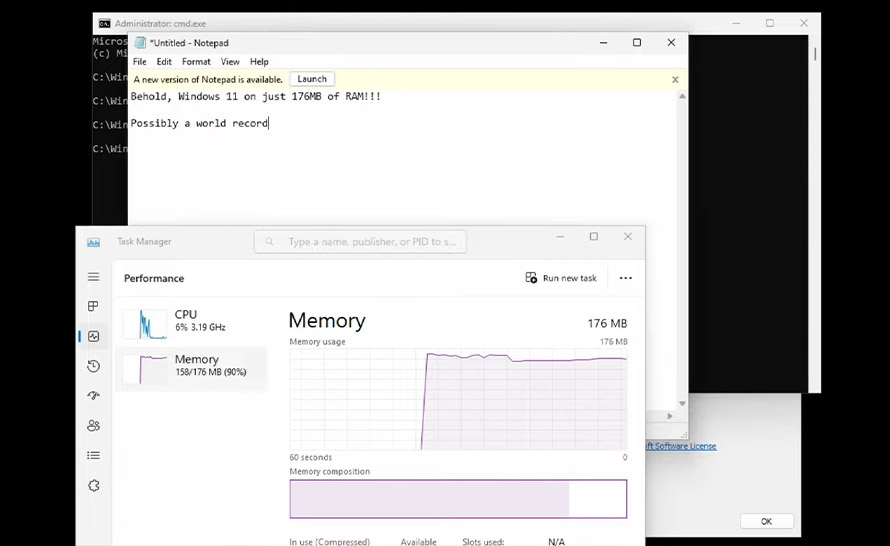
Task: Click Memory usage graph
Action: click(458, 400)
